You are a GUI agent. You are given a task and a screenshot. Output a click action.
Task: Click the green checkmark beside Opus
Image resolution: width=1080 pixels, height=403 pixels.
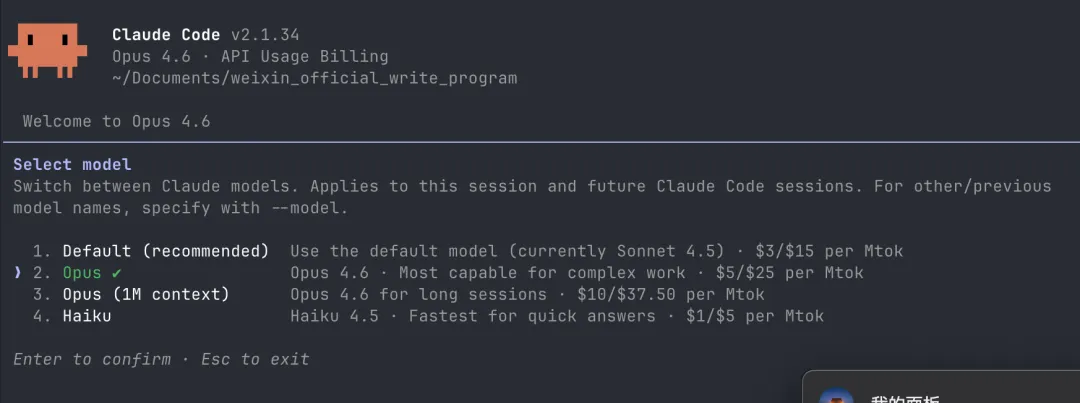tap(116, 273)
